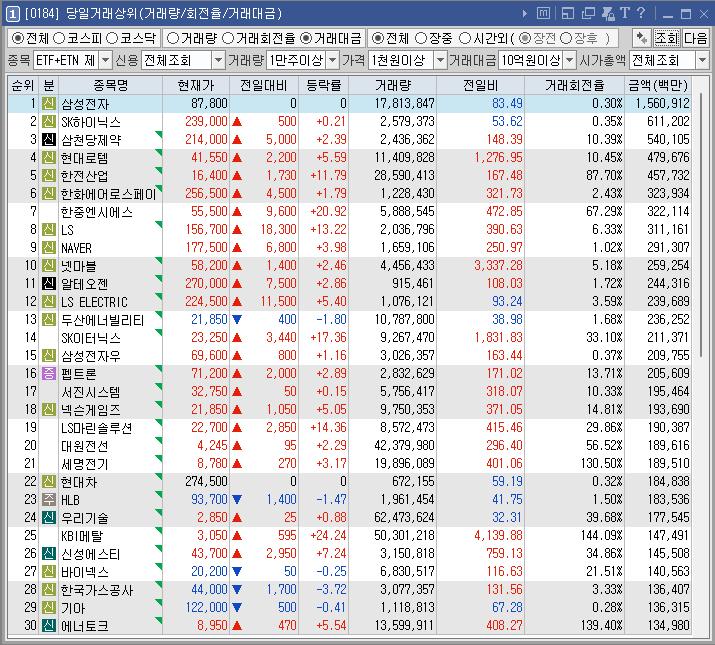The image size is (715, 645).
Task: Select the SK이터닉스 stock name
Action: (x=91, y=338)
